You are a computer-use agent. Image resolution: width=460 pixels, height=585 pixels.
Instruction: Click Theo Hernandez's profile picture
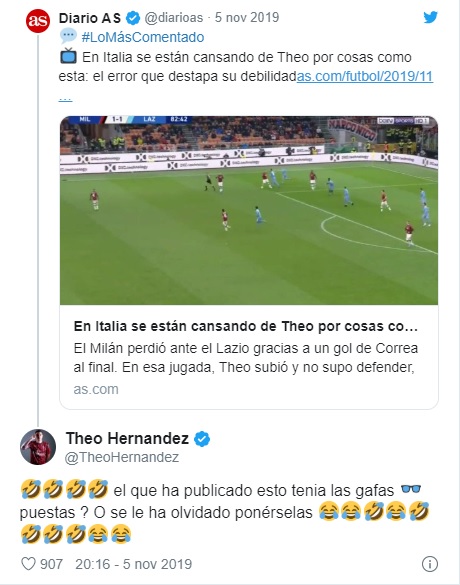click(x=38, y=447)
